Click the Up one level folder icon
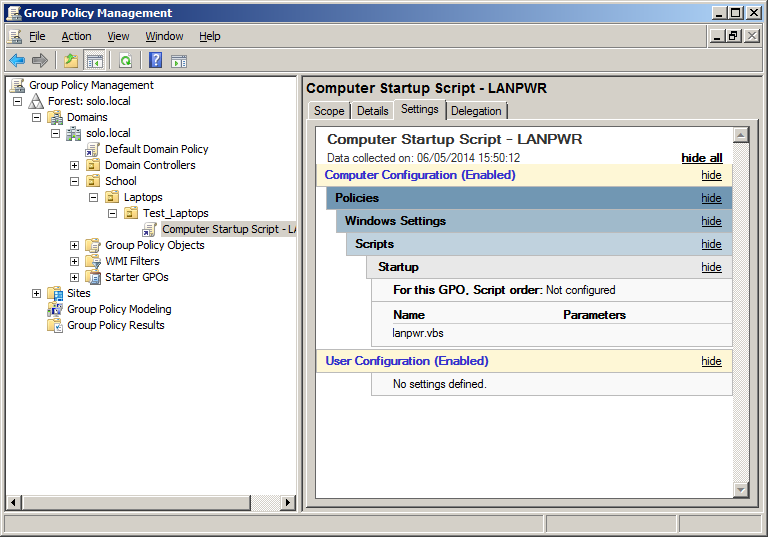The width and height of the screenshot is (768, 537). point(71,61)
